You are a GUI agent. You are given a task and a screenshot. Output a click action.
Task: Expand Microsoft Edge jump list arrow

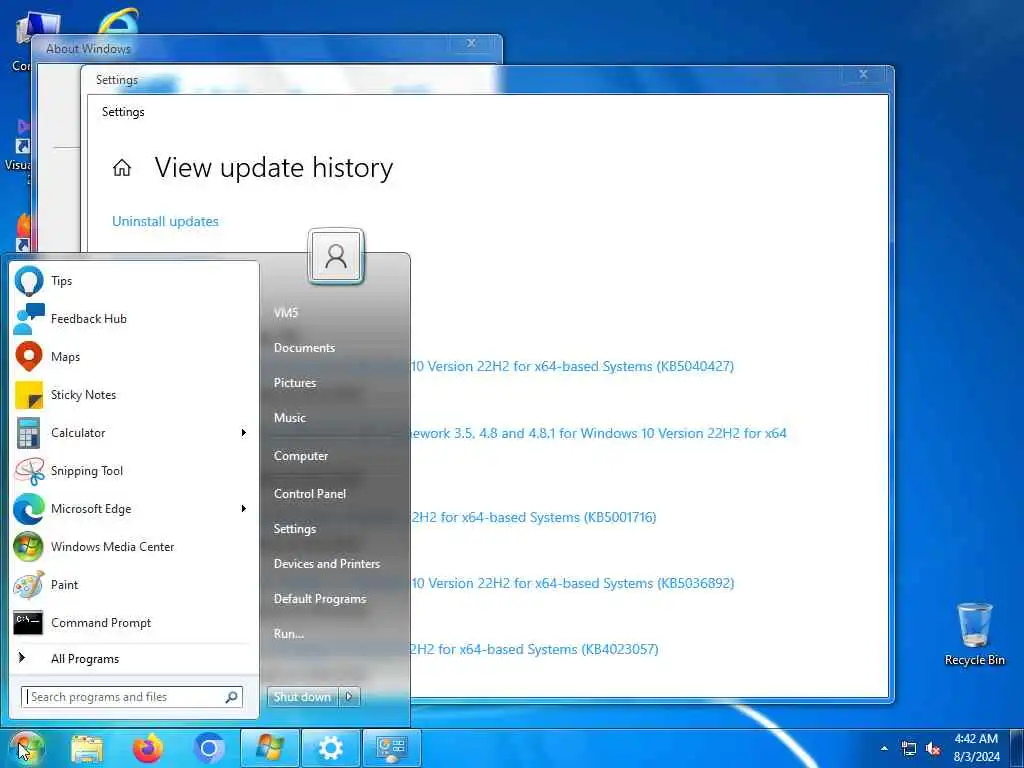[244, 509]
